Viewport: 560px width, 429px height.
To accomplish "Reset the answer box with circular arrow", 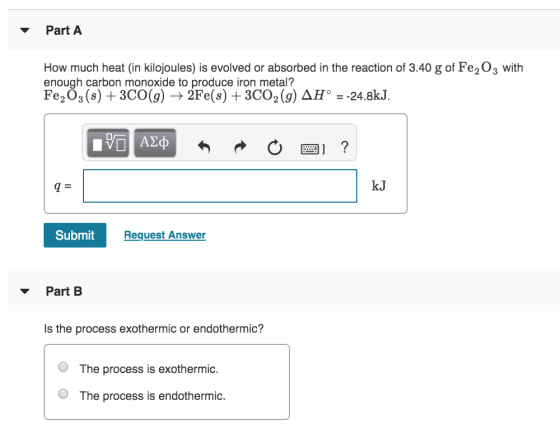I will [275, 147].
